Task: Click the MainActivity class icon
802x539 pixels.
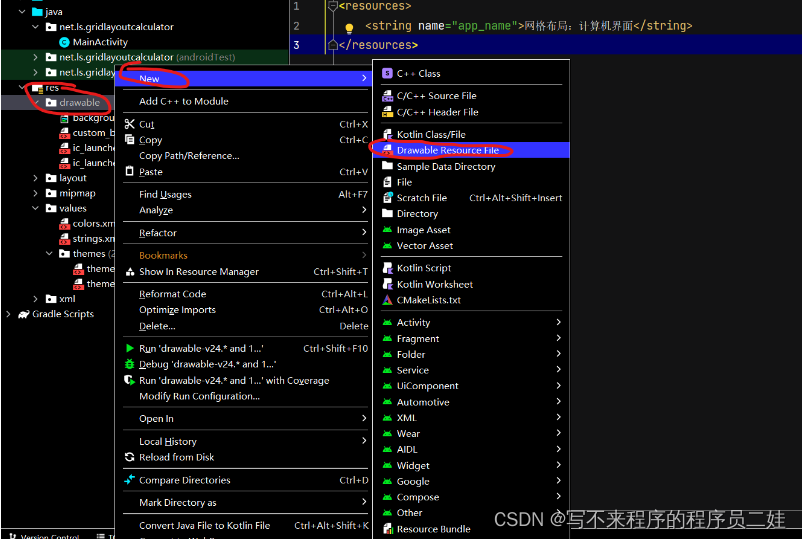Action: pos(64,42)
